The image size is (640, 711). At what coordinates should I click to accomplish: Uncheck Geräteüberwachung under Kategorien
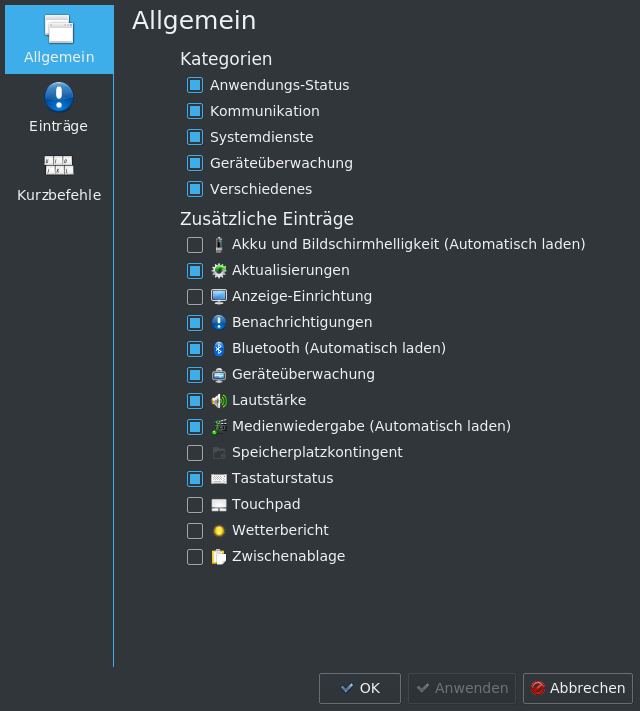click(195, 163)
